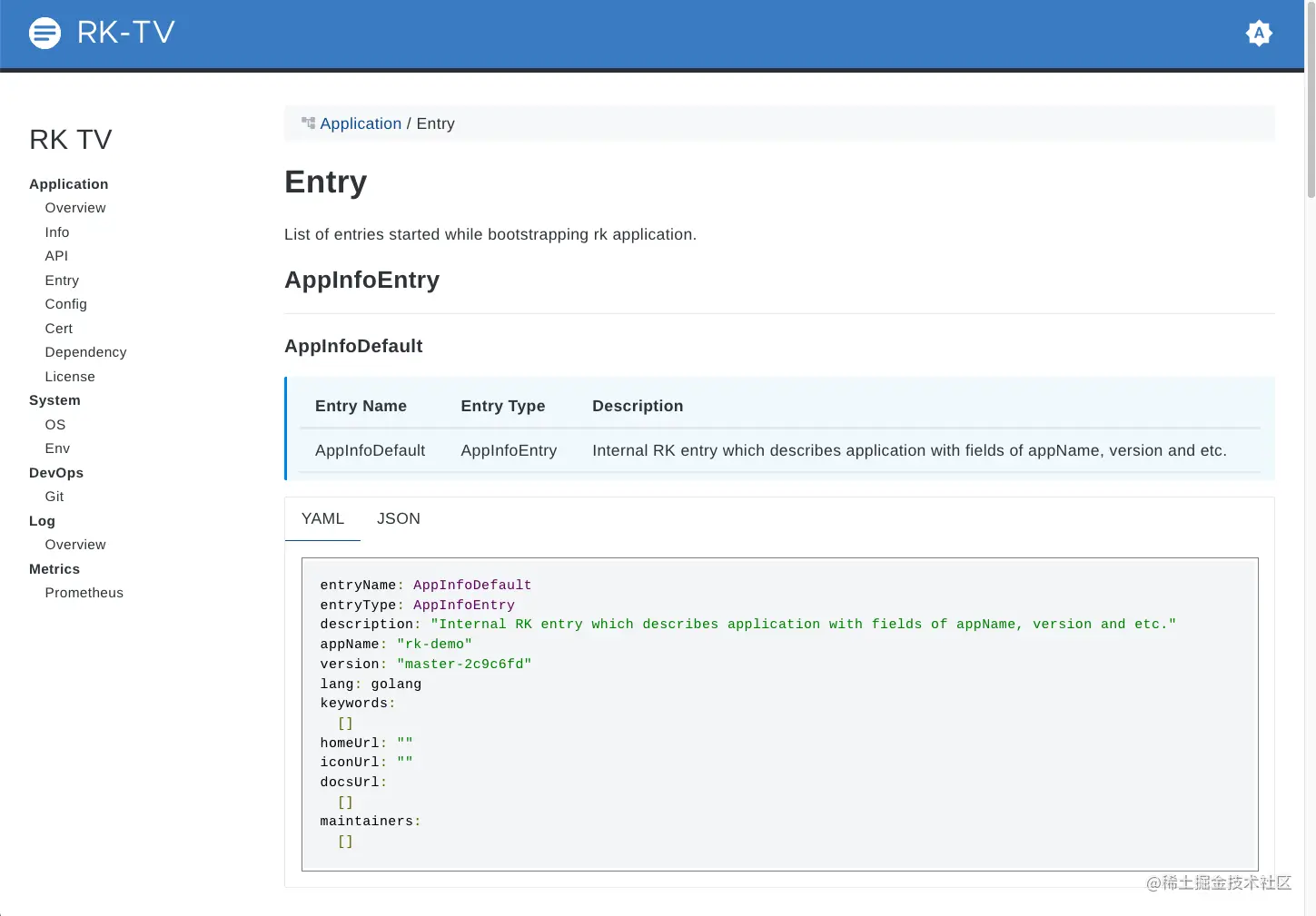
Task: Click the Application sidebar heading
Action: [x=69, y=184]
